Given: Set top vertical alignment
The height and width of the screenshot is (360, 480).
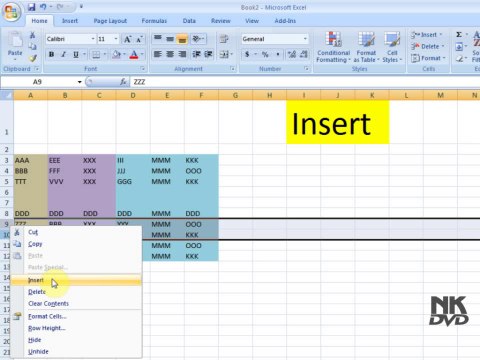Looking at the screenshot, I should click(x=158, y=39).
